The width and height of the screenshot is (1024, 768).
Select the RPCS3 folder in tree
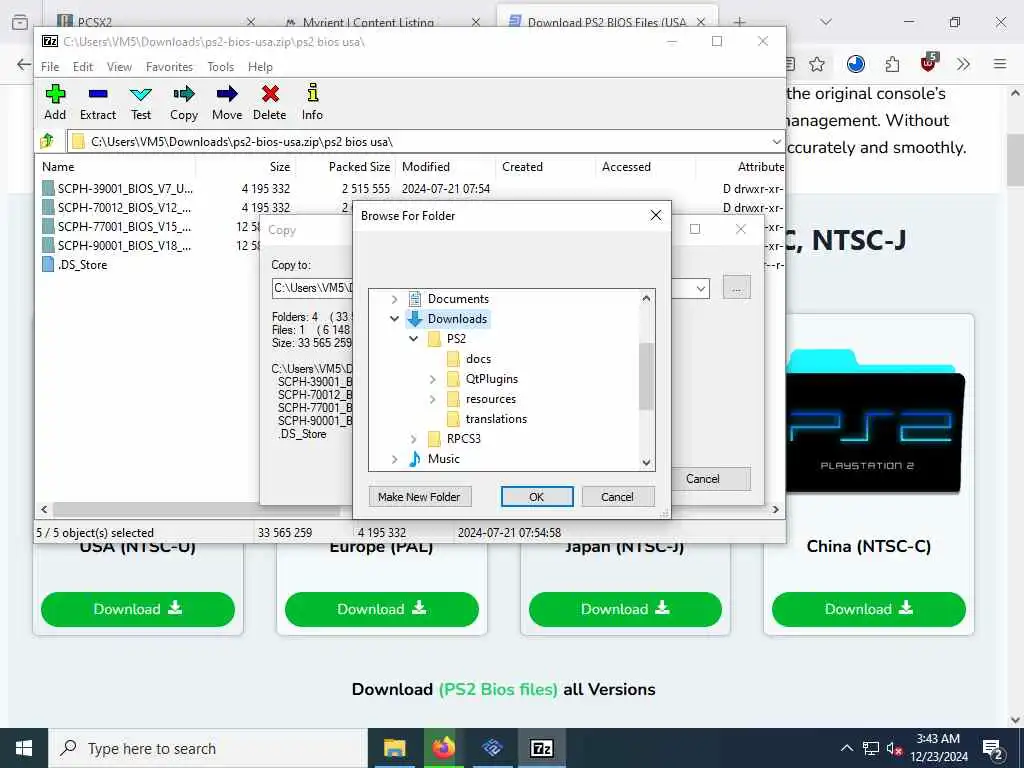pos(464,439)
